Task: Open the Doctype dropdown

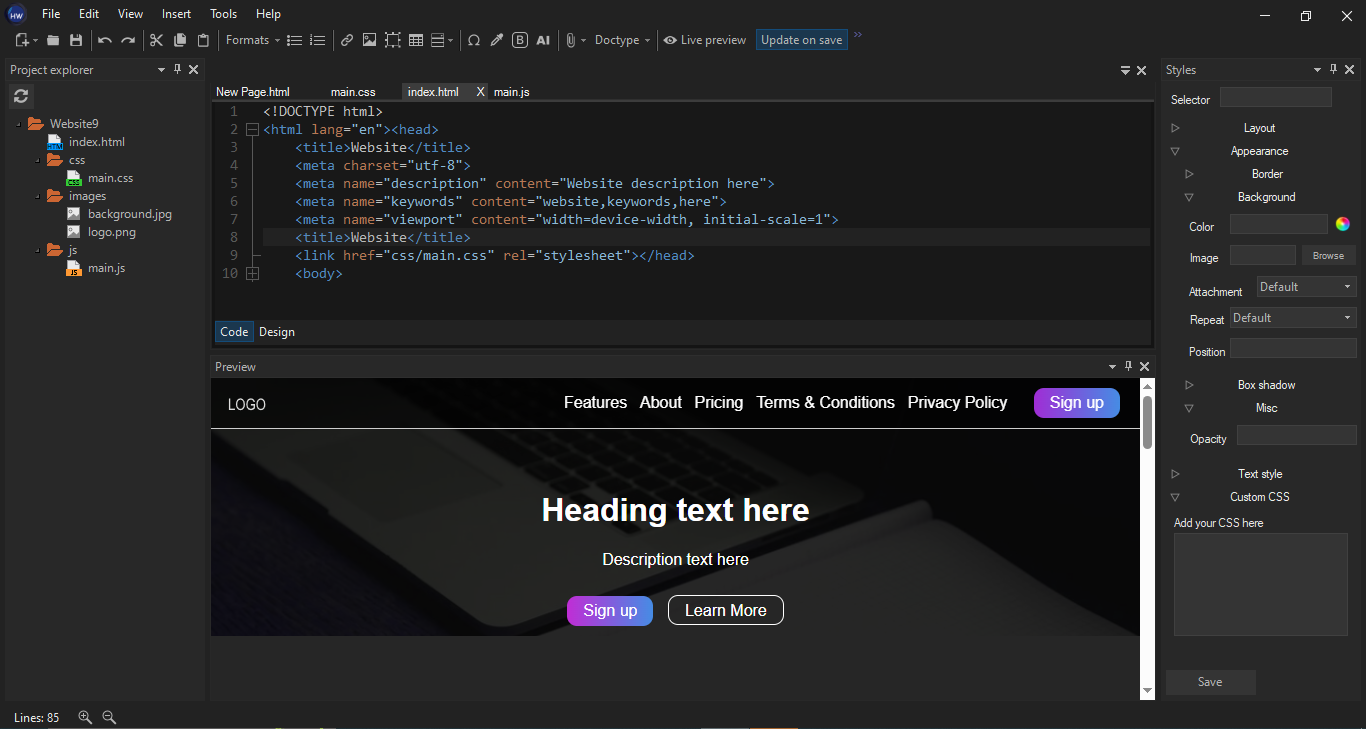Action: pyautogui.click(x=623, y=40)
